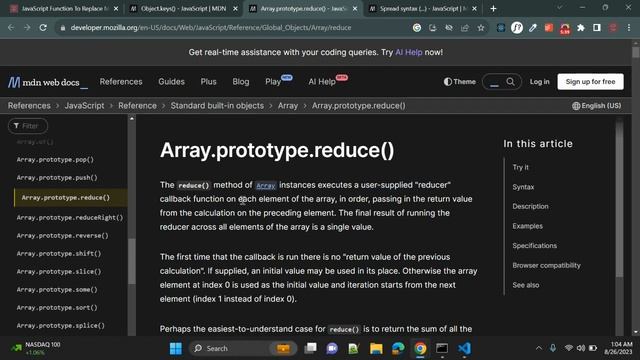Open Array.prototype.pop() in the sidebar
The image size is (640, 360).
click(55, 160)
